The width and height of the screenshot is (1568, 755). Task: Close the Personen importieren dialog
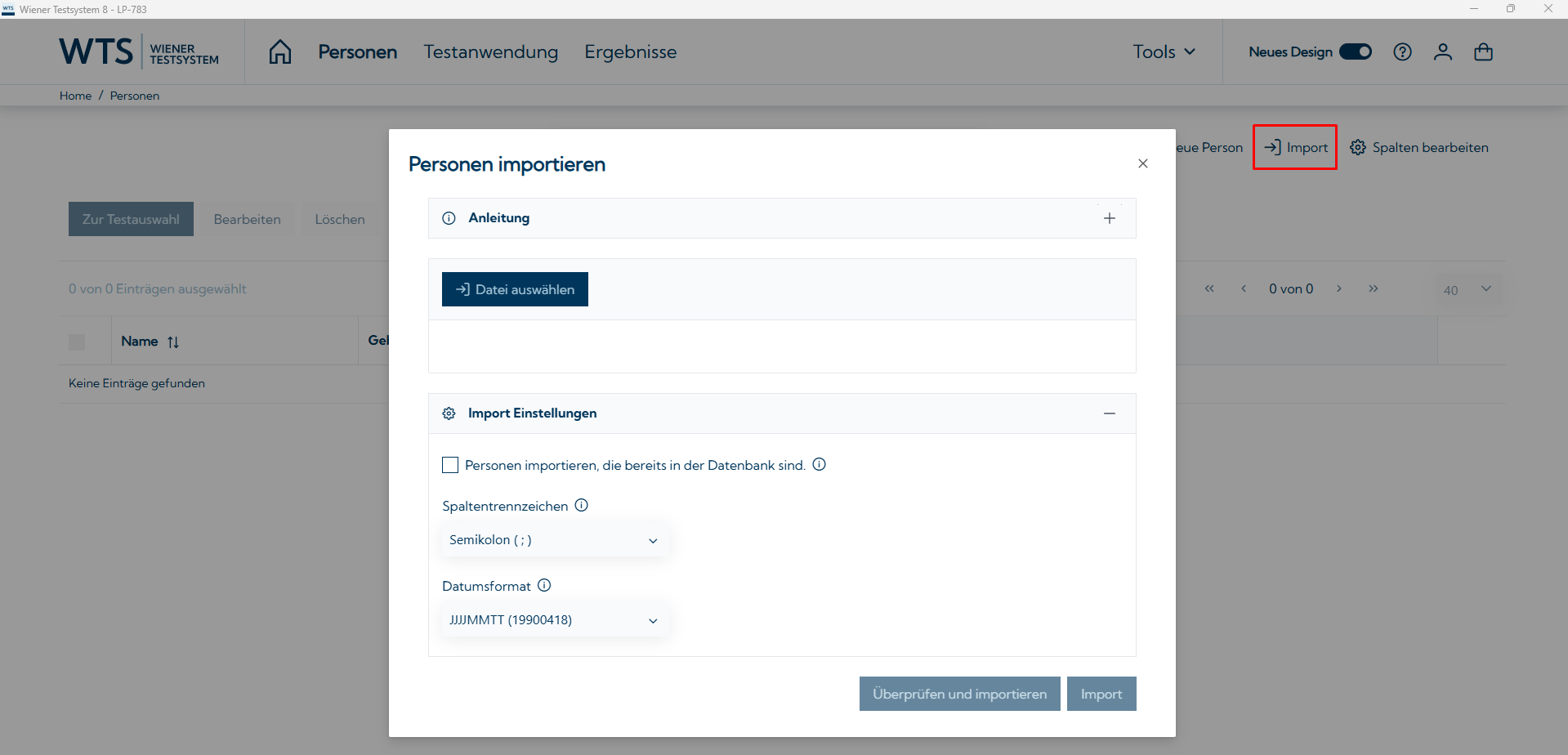[1142, 163]
